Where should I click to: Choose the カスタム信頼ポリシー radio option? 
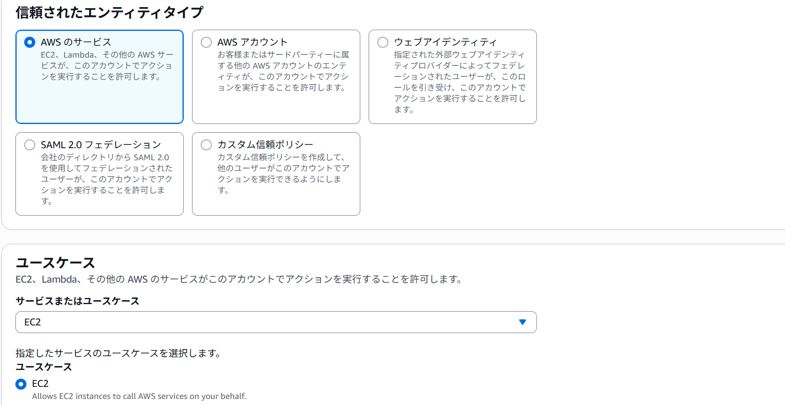[x=206, y=145]
